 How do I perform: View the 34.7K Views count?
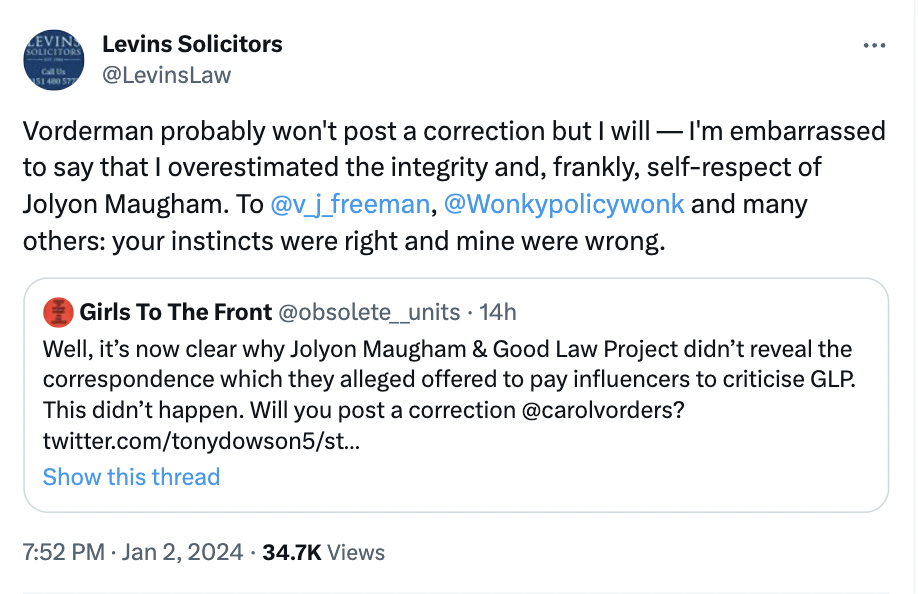click(323, 552)
